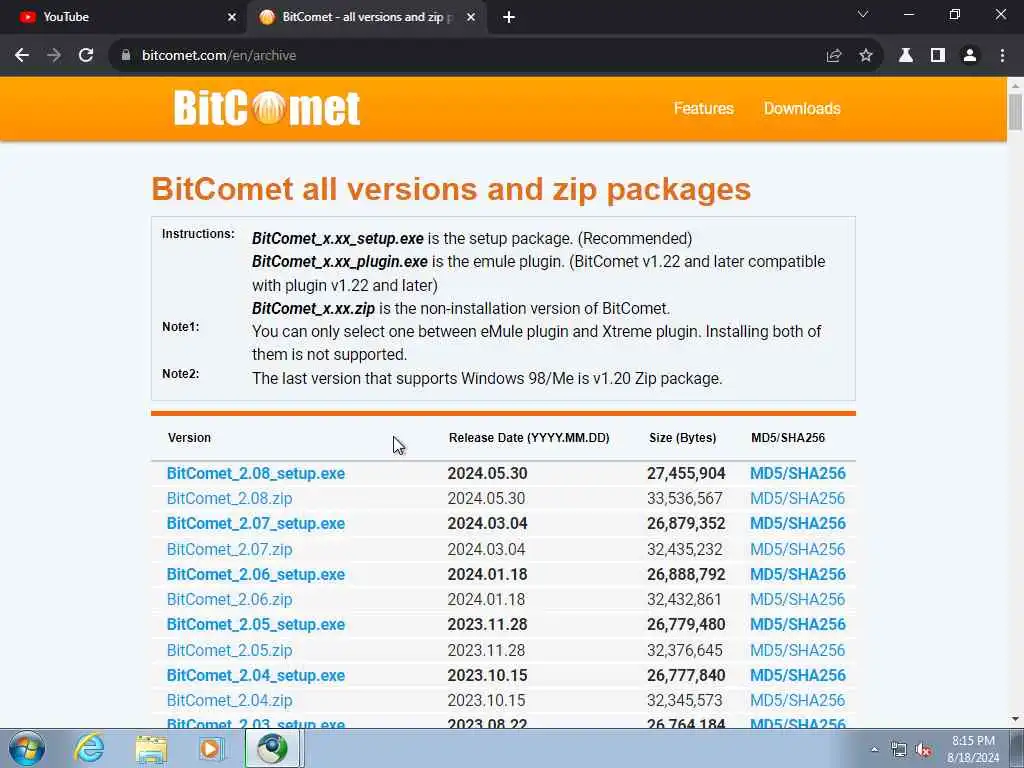Screen dimensions: 1024x768
Task: Open Chrome Labs flask icon
Action: click(x=906, y=56)
